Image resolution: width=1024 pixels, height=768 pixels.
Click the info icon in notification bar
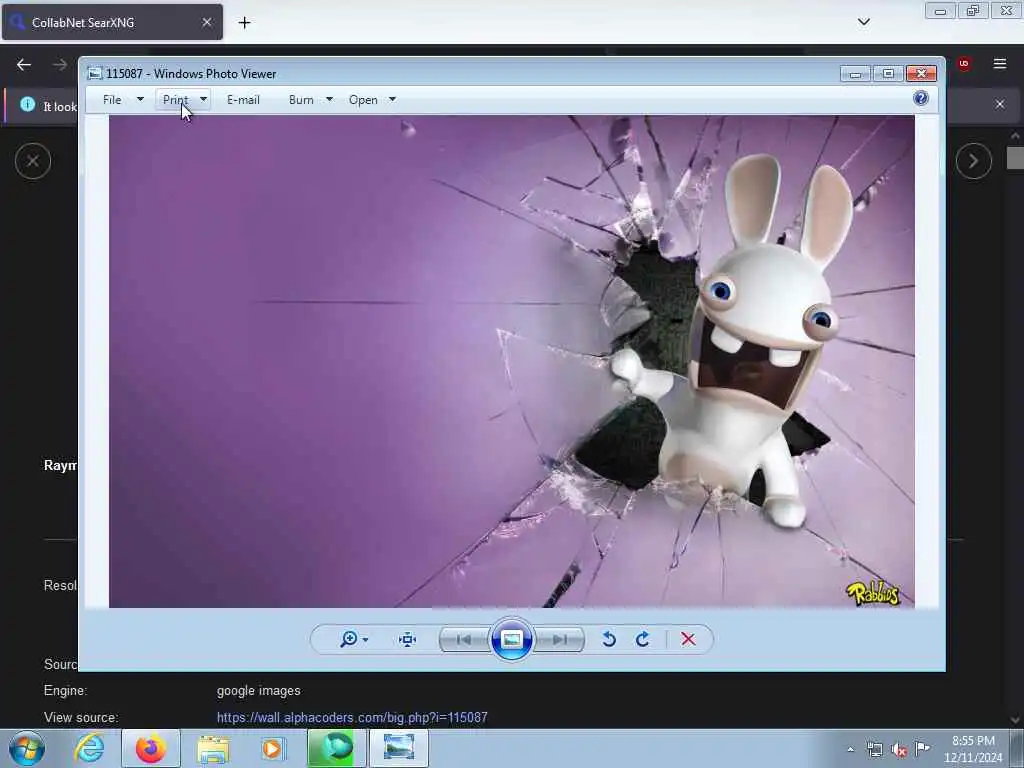(x=27, y=104)
